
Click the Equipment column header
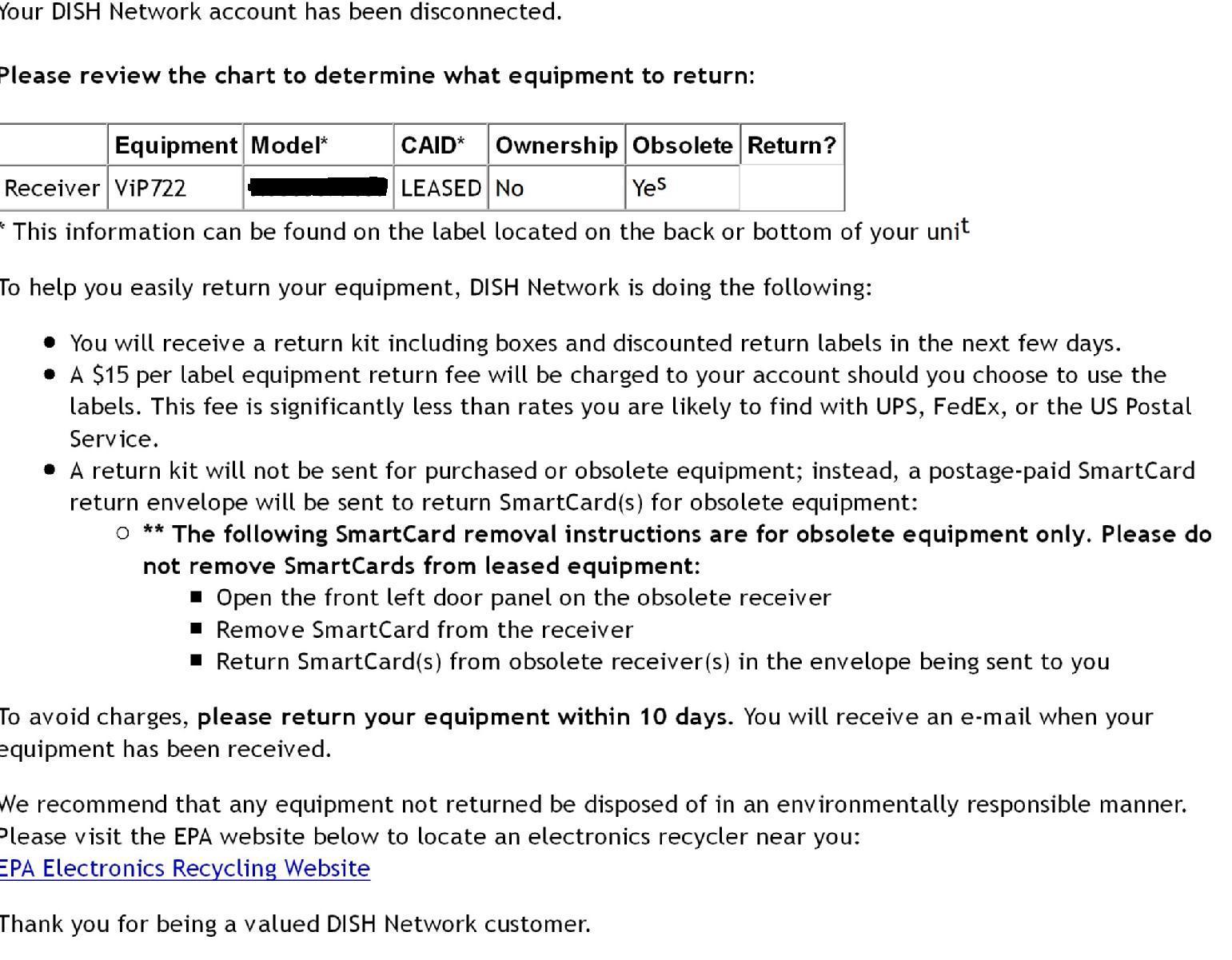point(175,145)
